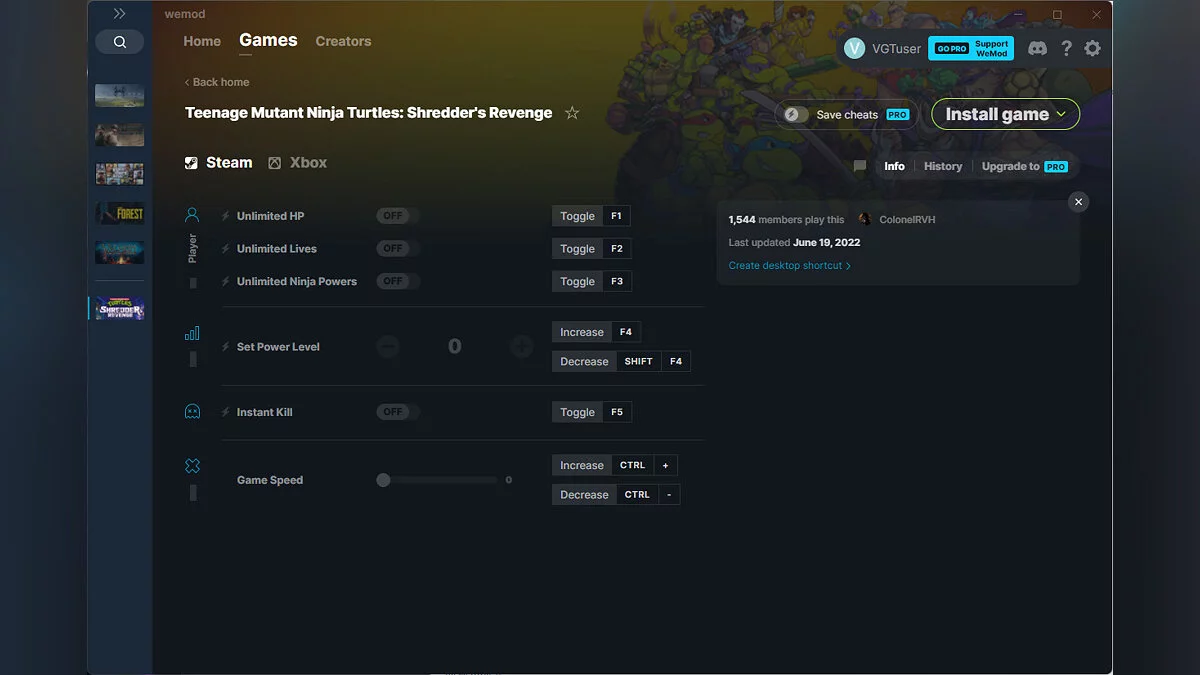The width and height of the screenshot is (1200, 675).
Task: Click the Toggle button for Instant Kill
Action: pyautogui.click(x=577, y=412)
